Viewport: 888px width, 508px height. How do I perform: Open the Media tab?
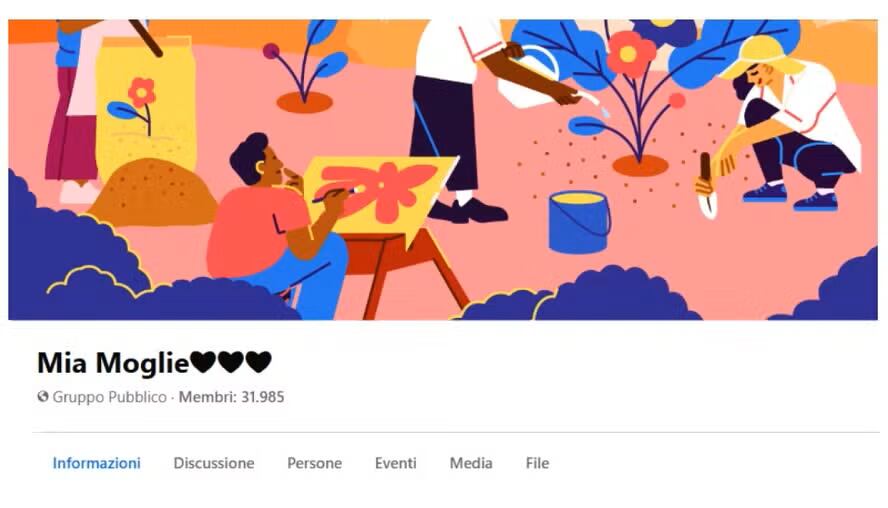[471, 463]
